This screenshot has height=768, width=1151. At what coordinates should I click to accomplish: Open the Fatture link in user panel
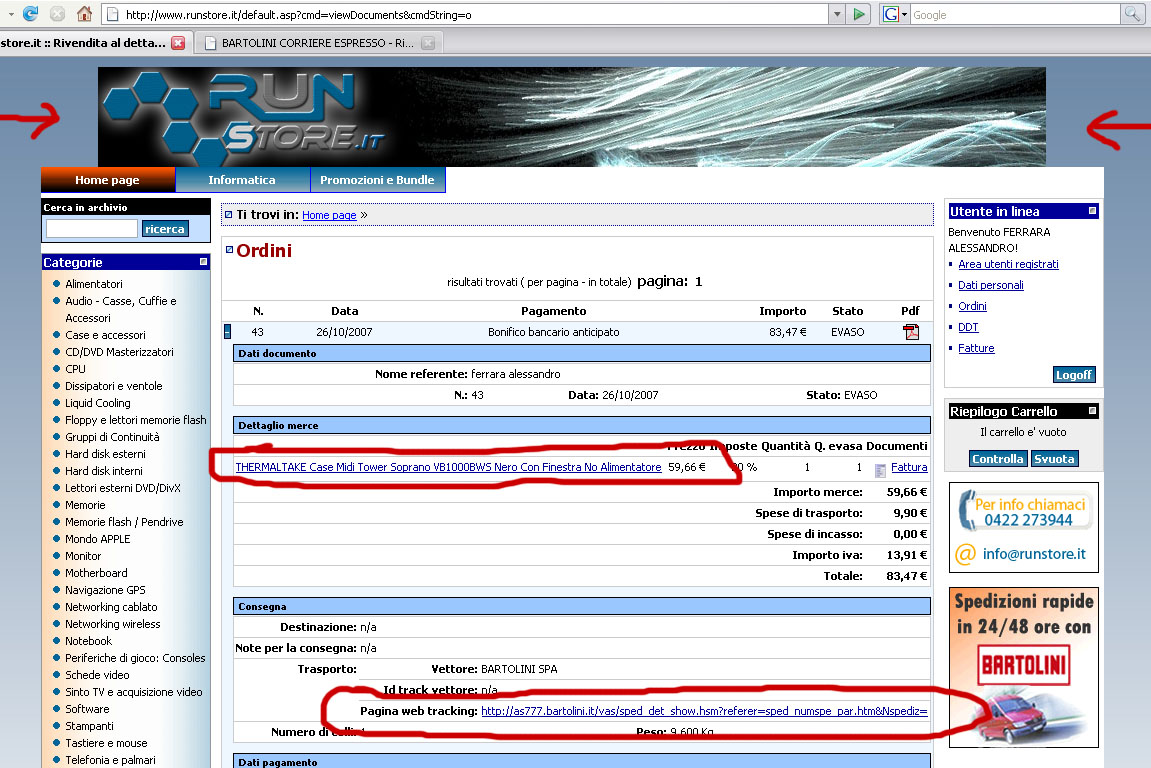[x=976, y=348]
